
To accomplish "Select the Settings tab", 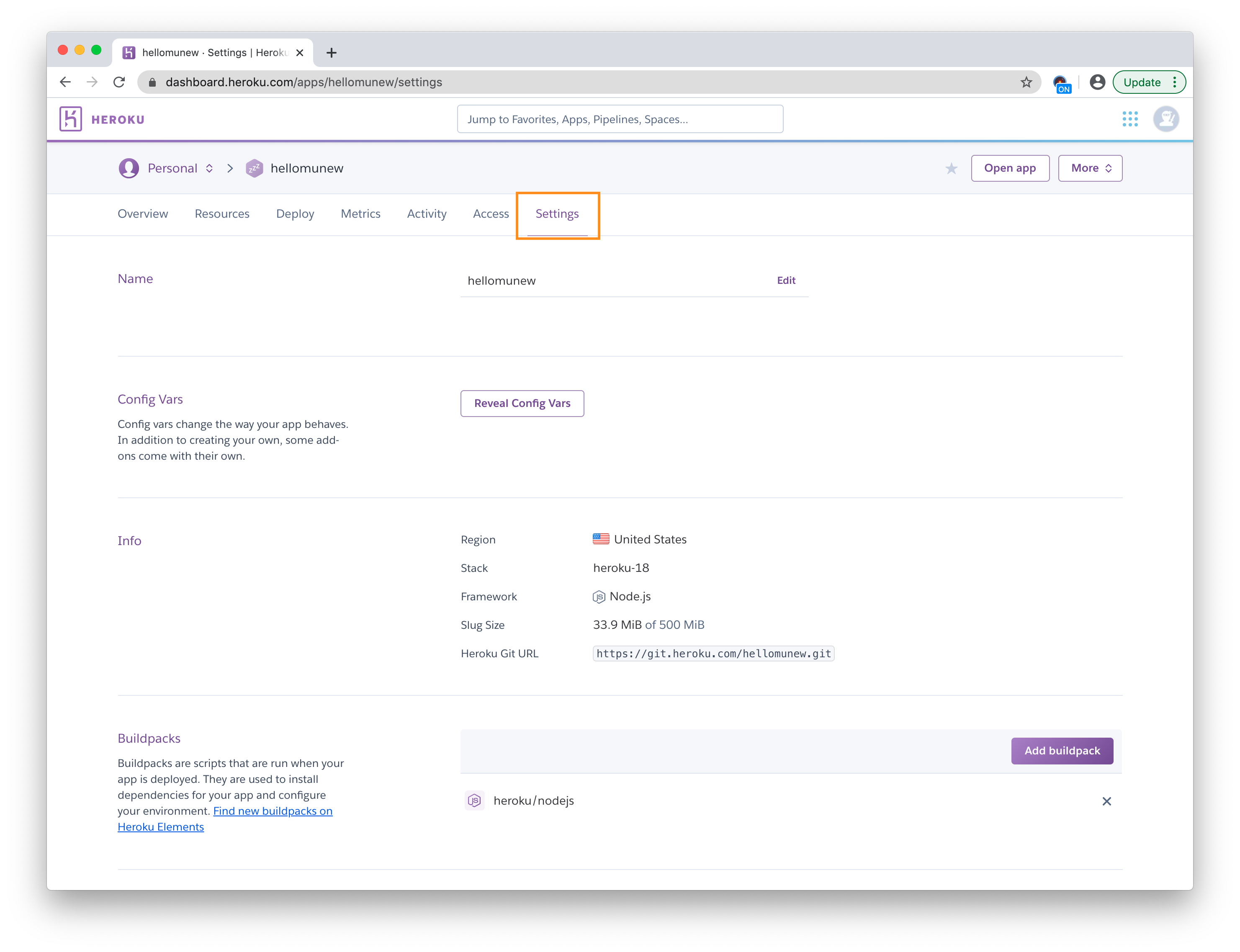I will [557, 214].
